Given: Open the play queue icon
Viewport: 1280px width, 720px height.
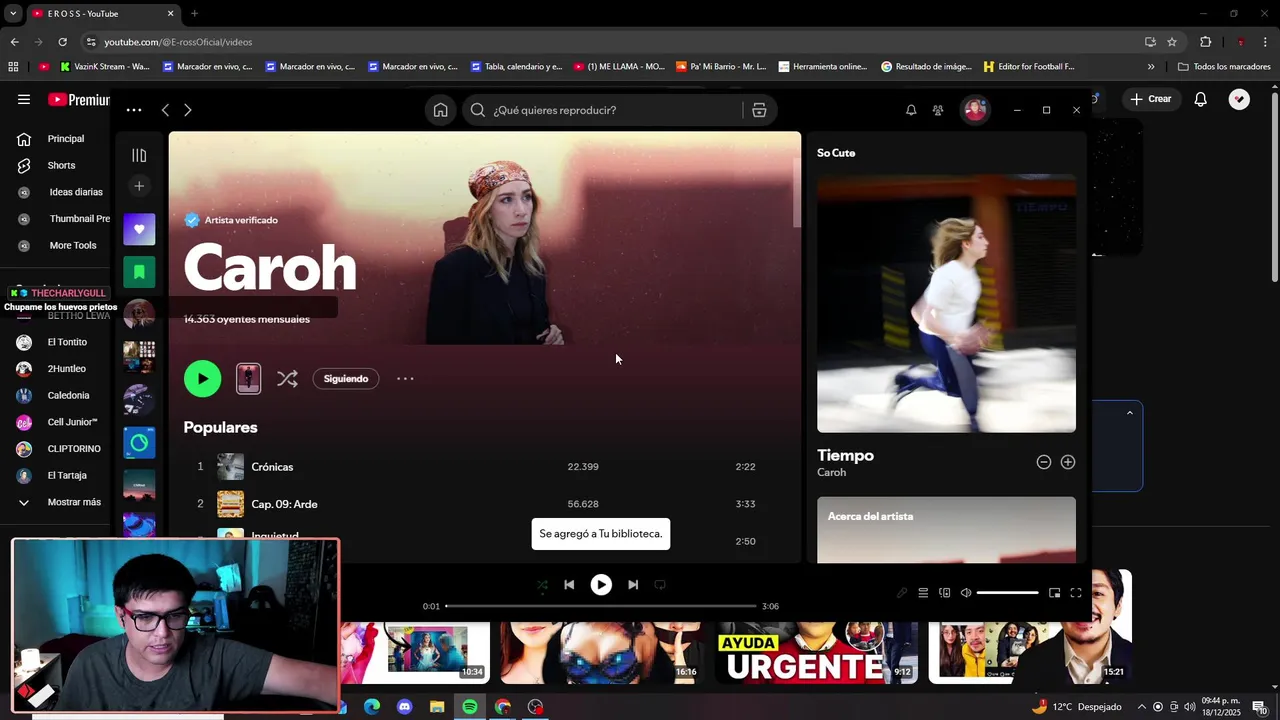Looking at the screenshot, I should (x=923, y=593).
